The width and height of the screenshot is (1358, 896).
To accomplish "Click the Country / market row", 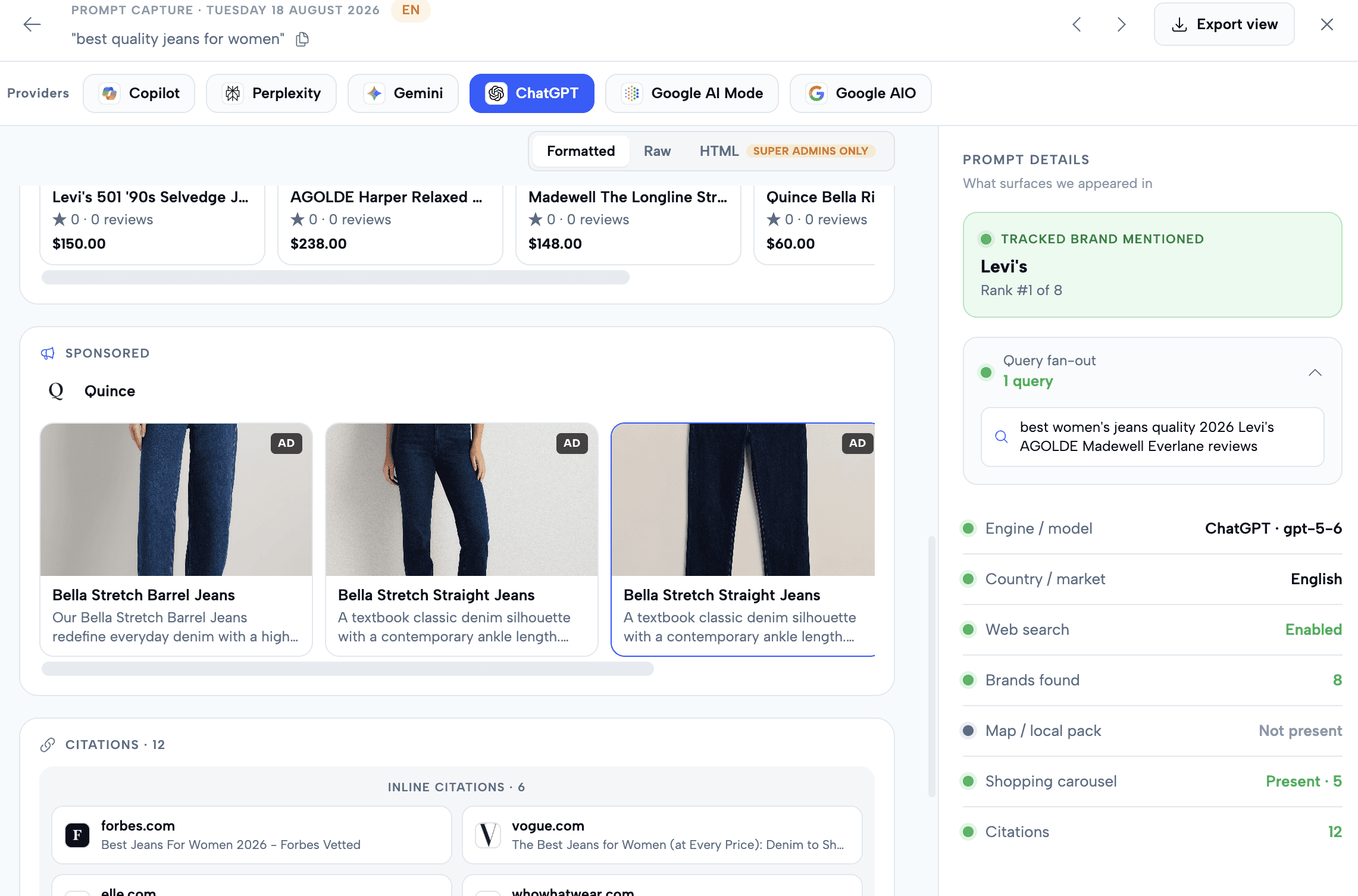I will (1152, 579).
